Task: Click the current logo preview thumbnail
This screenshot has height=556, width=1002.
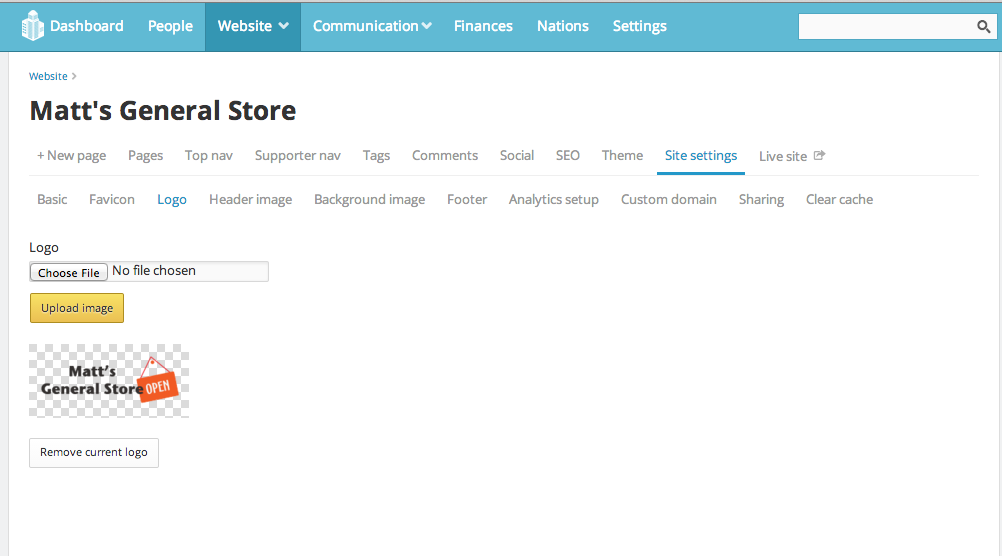Action: coord(109,381)
